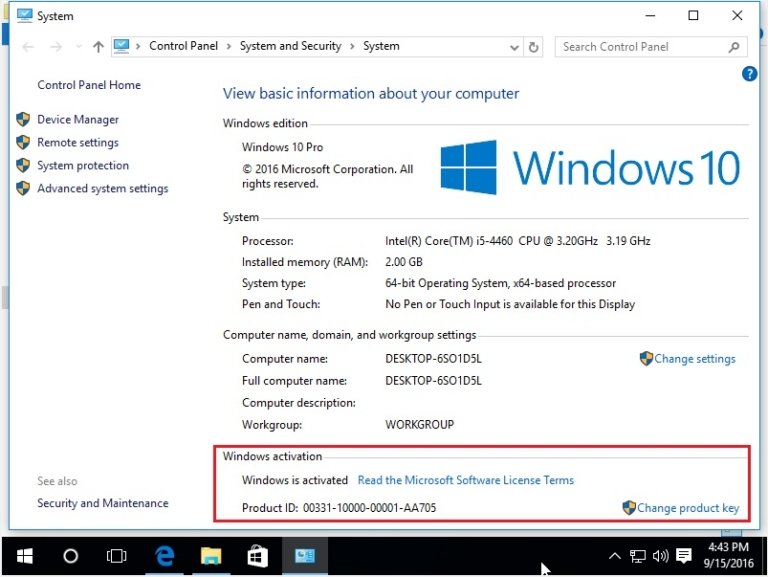Screen dimensions: 768x577
Task: Click the search magnifier icon
Action: (x=733, y=47)
